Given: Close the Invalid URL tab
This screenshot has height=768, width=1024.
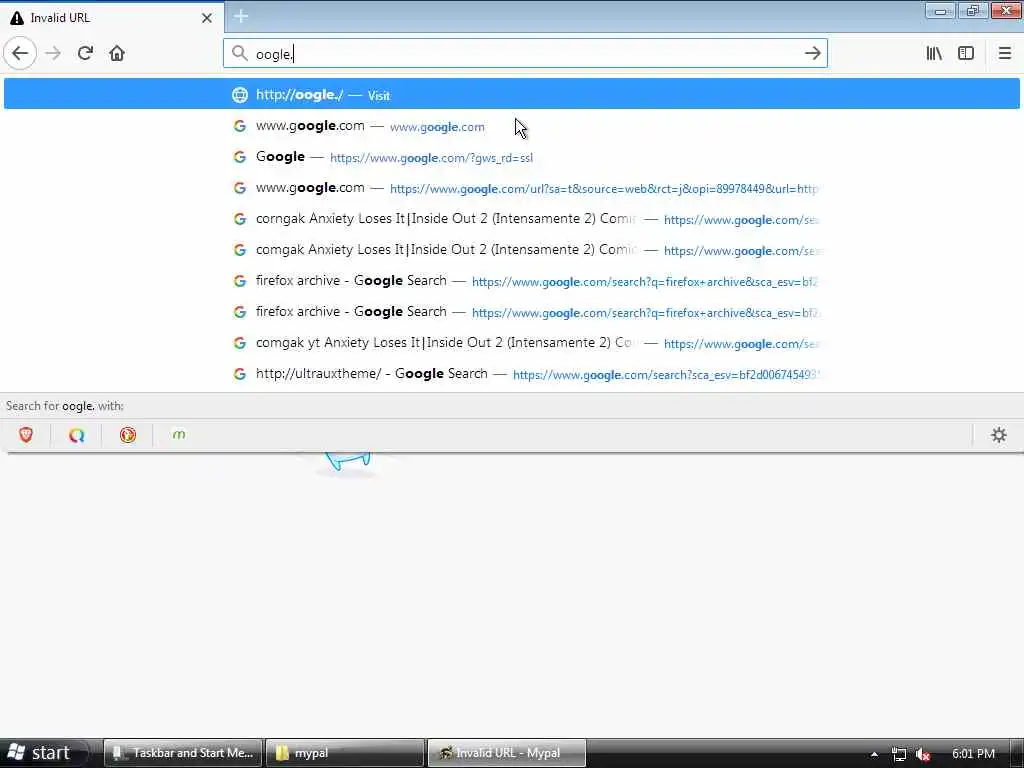Looking at the screenshot, I should click(x=207, y=18).
